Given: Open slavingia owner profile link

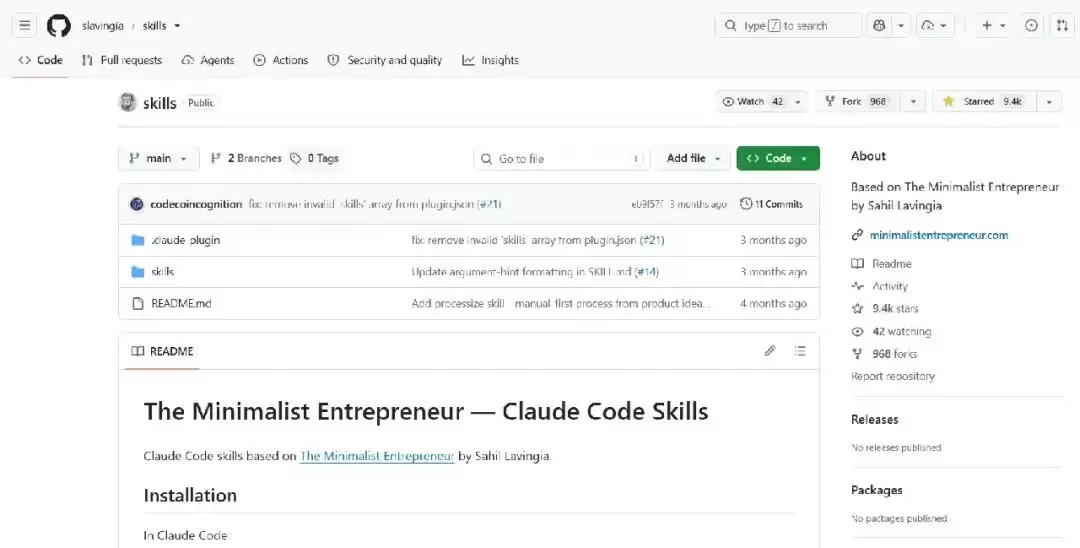Looking at the screenshot, I should [x=103, y=25].
